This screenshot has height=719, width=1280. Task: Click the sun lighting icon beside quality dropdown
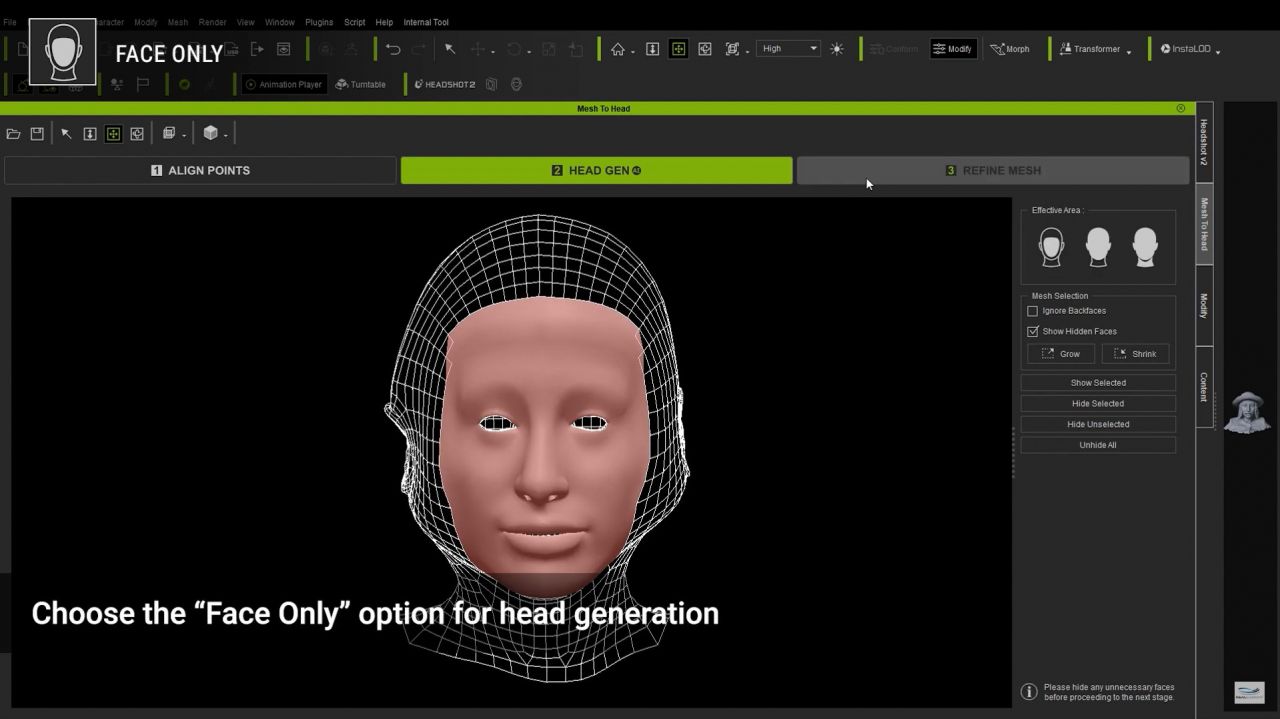coord(837,49)
